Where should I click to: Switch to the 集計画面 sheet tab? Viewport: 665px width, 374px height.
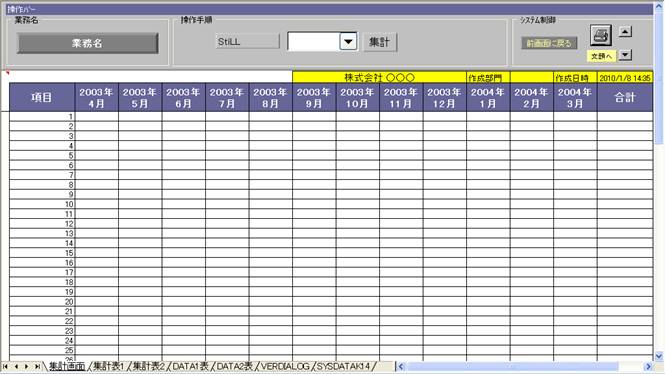67,366
